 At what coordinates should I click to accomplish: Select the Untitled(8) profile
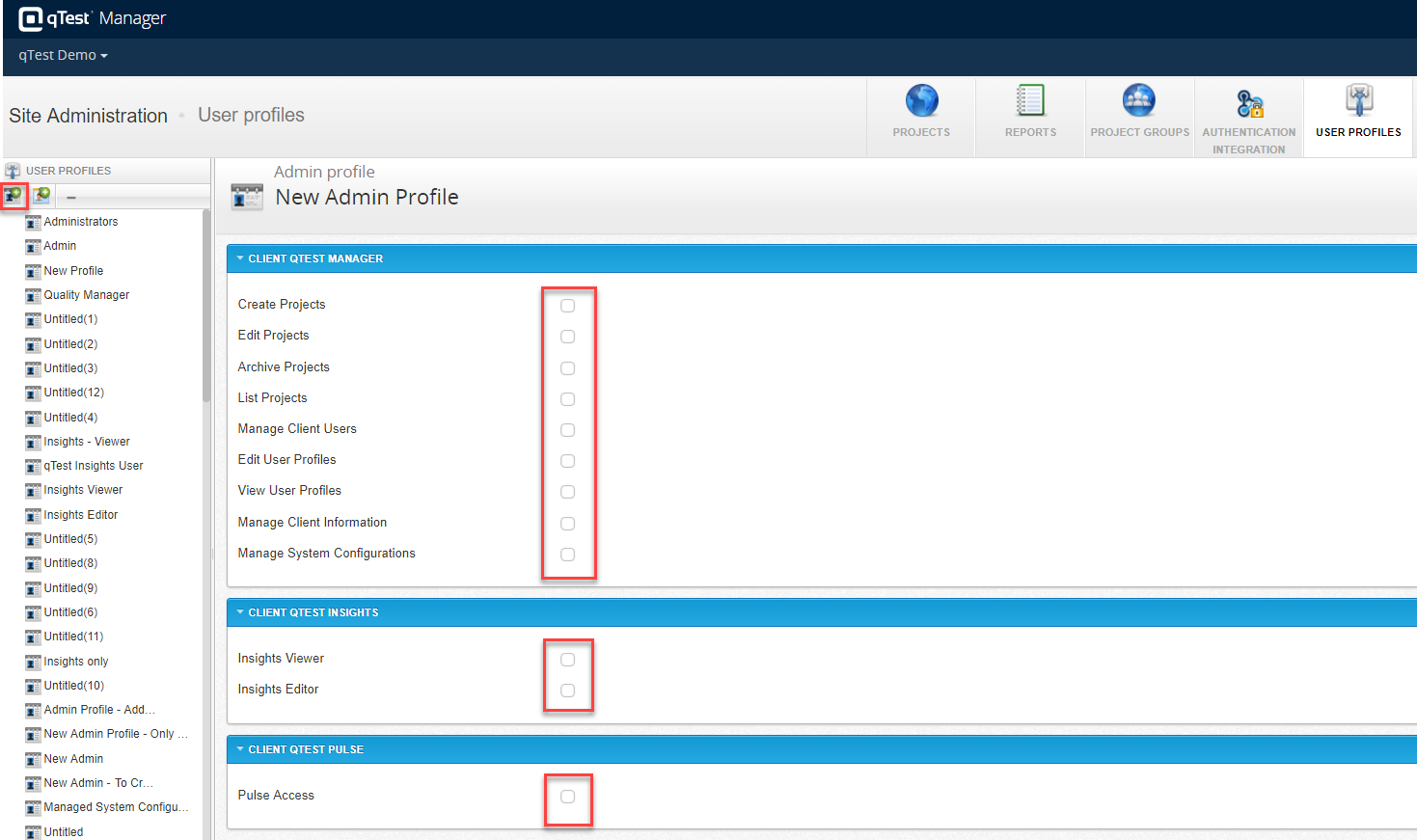point(70,563)
